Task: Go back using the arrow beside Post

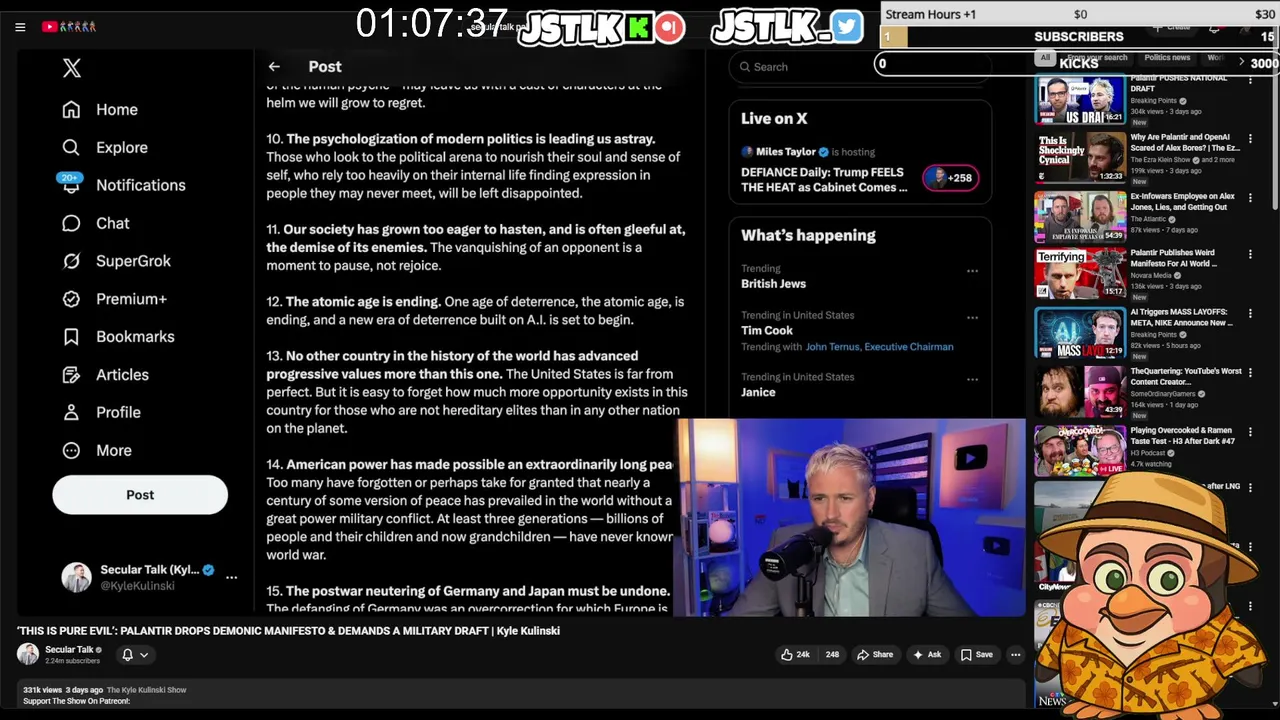Action: click(274, 67)
